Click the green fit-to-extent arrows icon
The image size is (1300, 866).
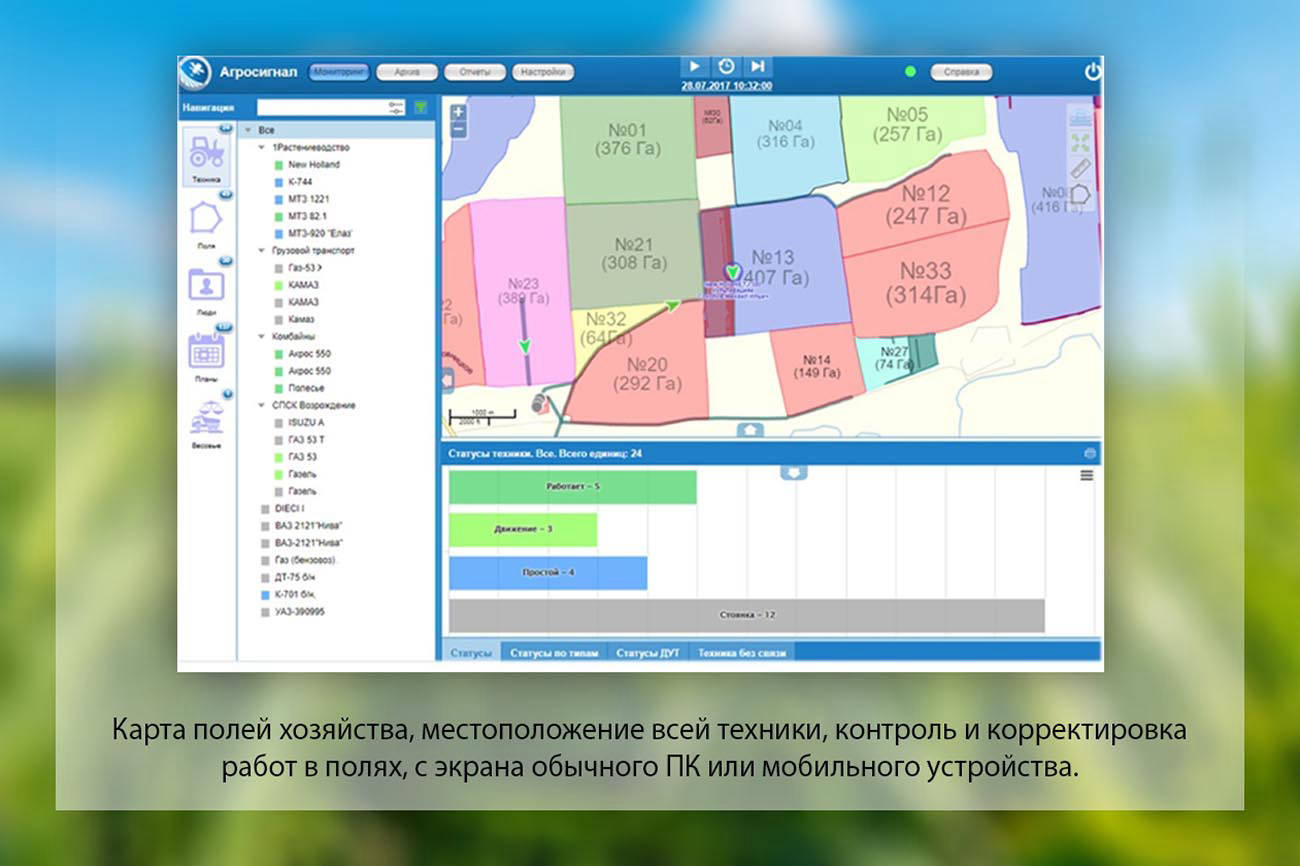coord(1080,143)
